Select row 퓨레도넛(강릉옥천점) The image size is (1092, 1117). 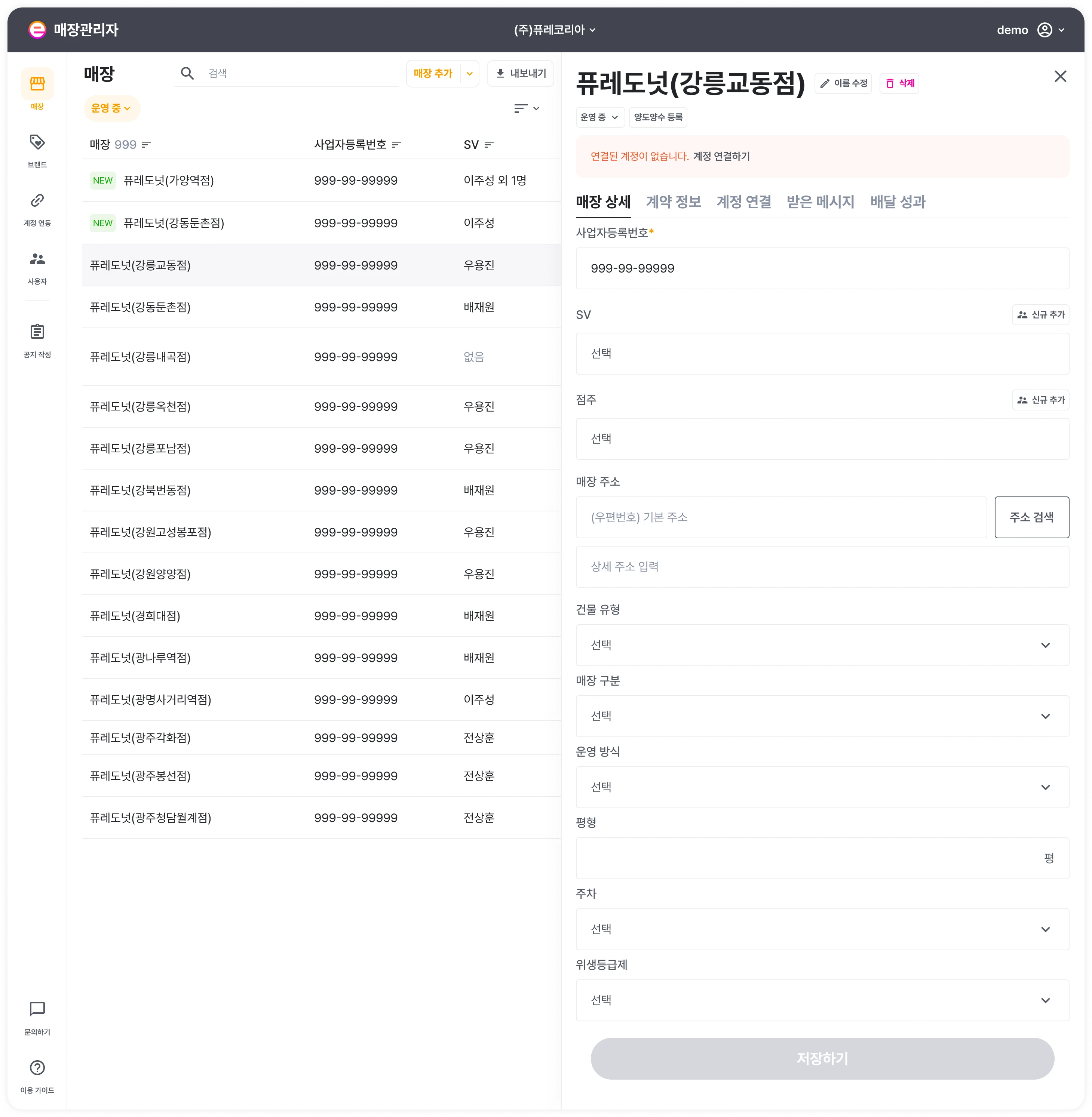[x=321, y=407]
